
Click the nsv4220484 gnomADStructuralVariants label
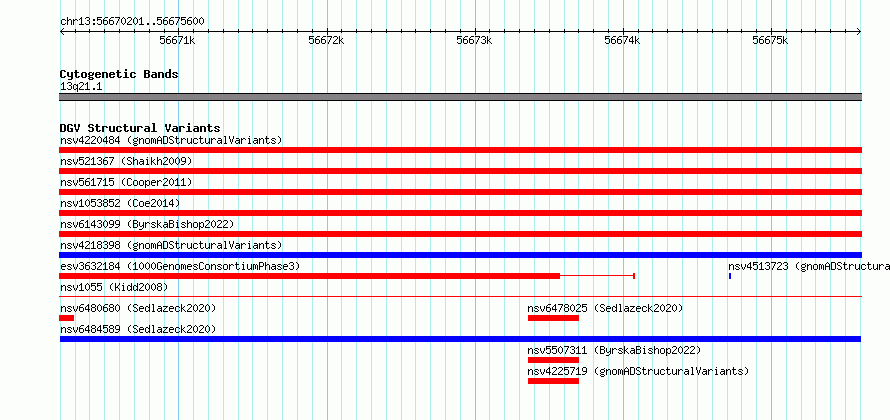coord(171,140)
